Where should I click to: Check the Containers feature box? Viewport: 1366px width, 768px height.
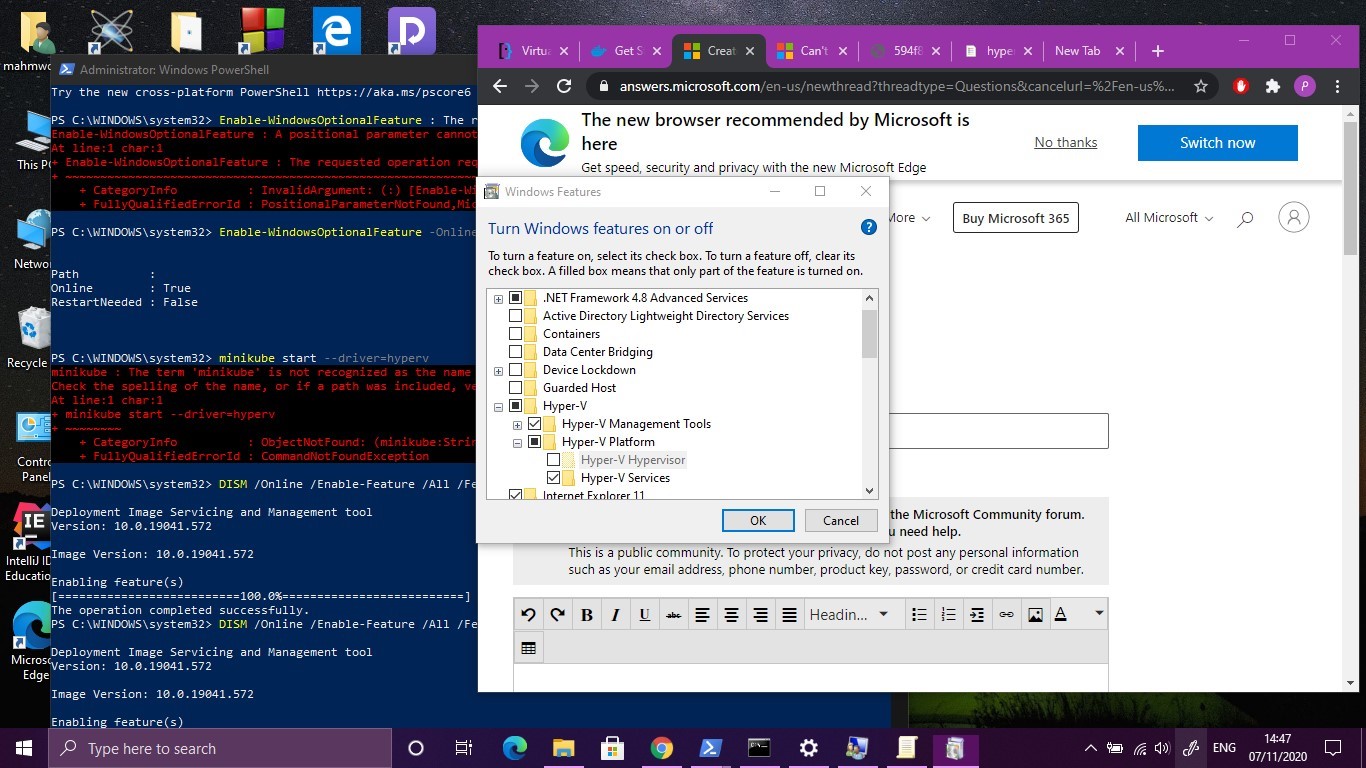click(516, 334)
